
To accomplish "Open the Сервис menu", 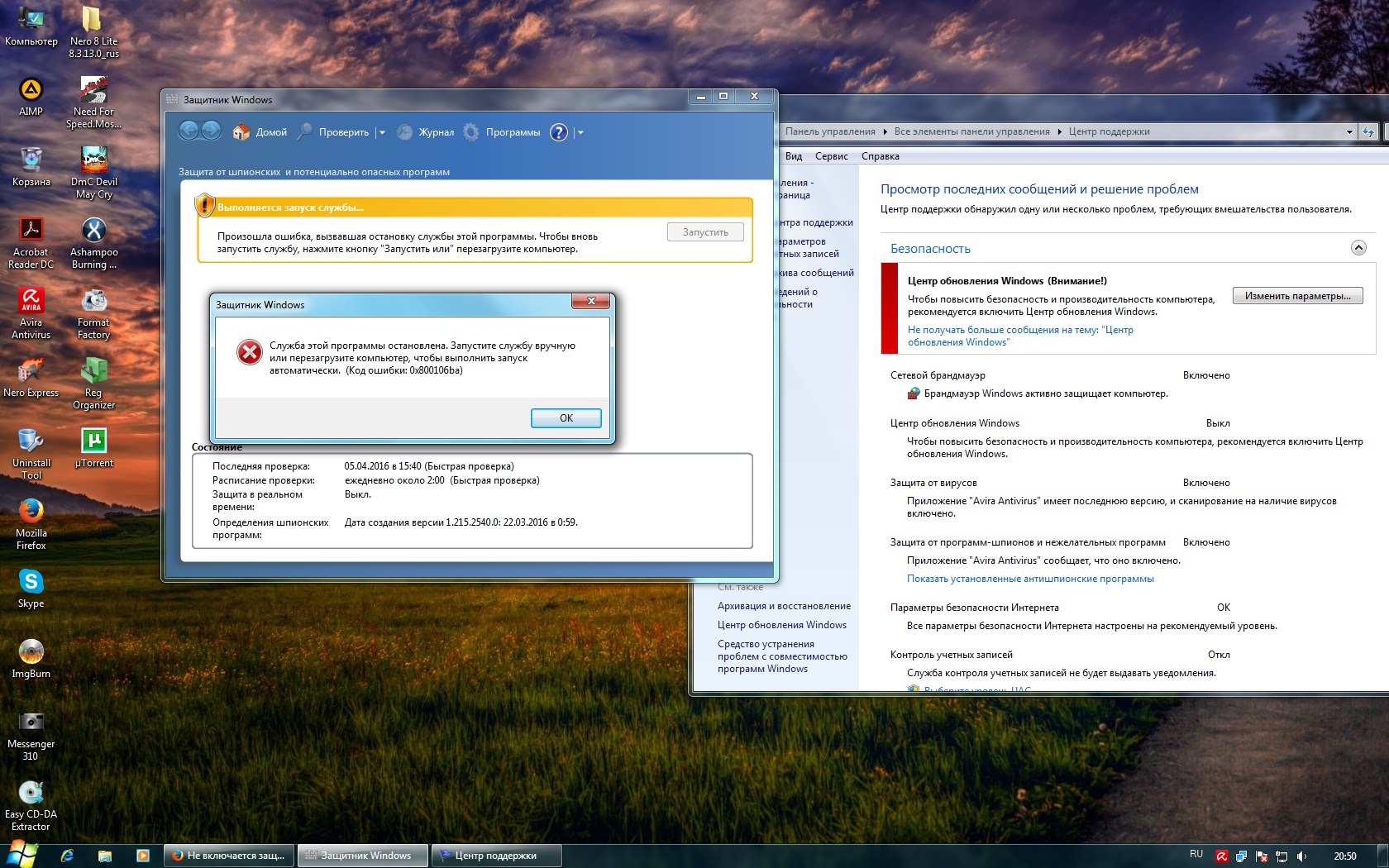I will [832, 156].
